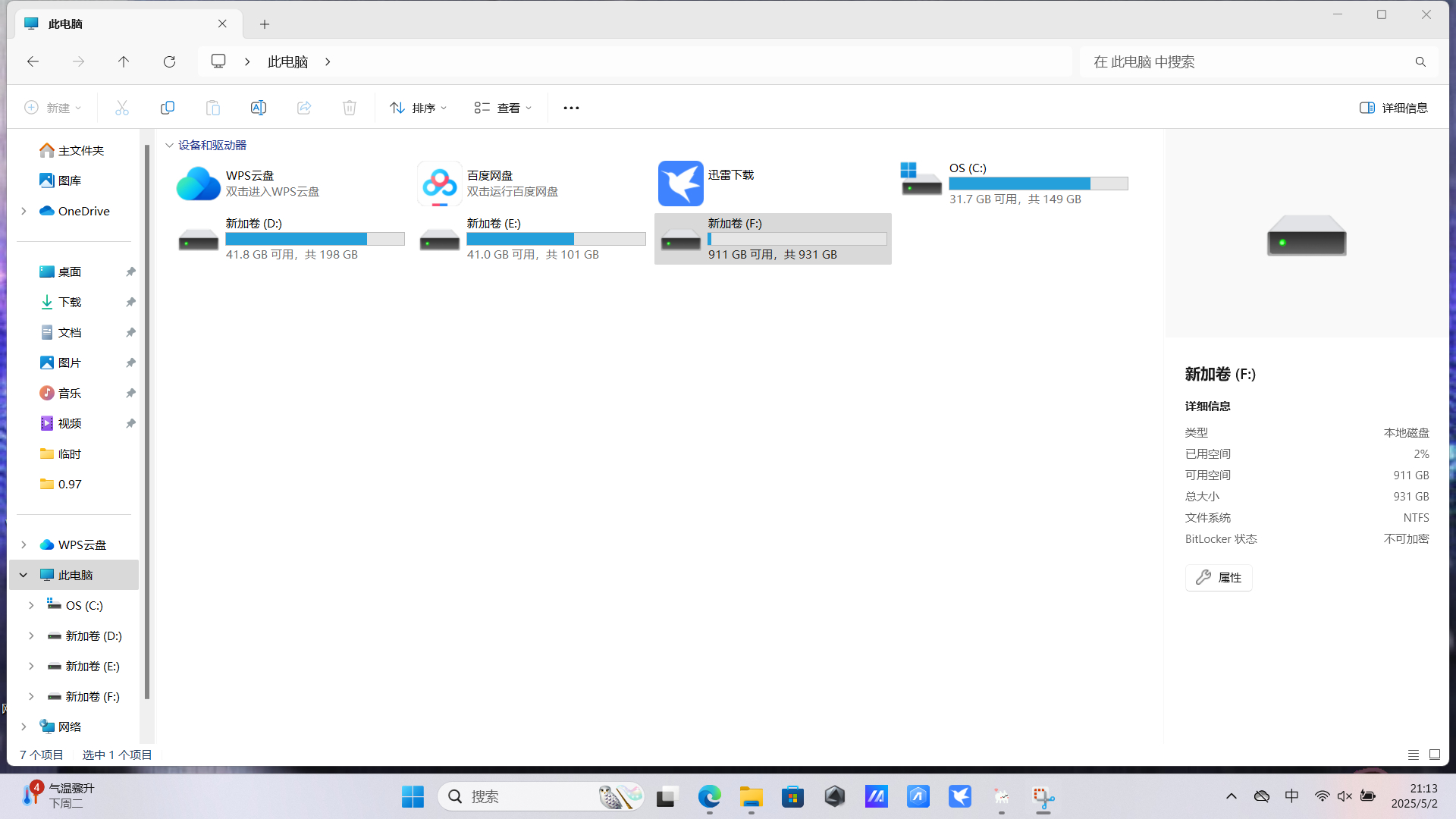Image resolution: width=1456 pixels, height=819 pixels.
Task: Click the Refresh button
Action: [x=169, y=61]
